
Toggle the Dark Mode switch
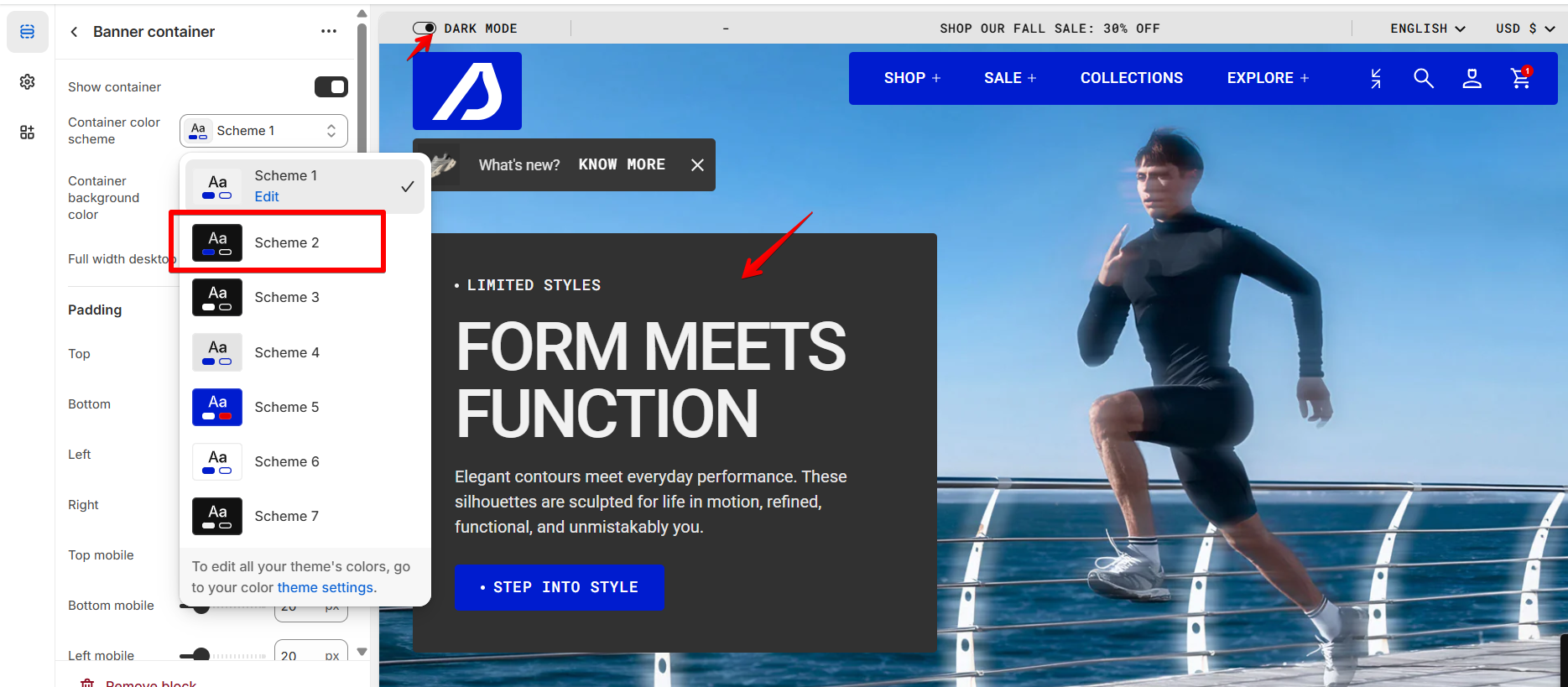click(425, 28)
